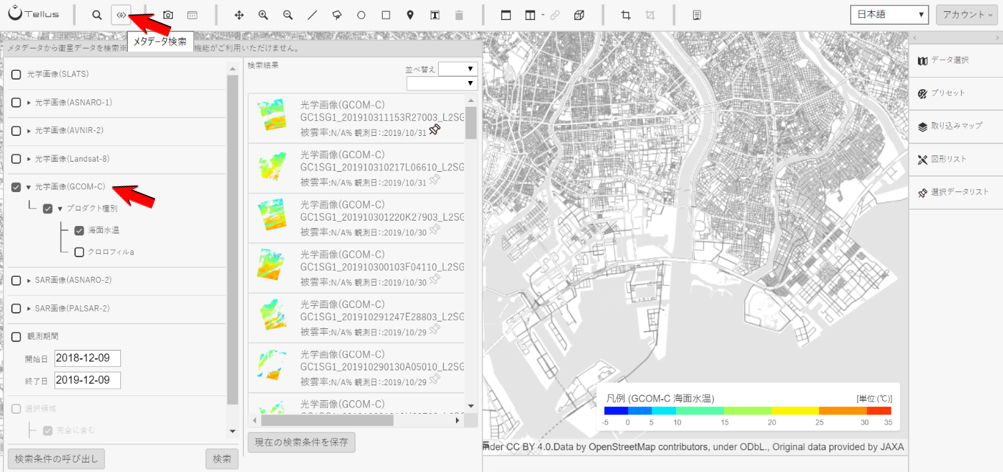Check the SAR画像(ASNARO-2) checkbox
Image resolution: width=1003 pixels, height=472 pixels.
[x=17, y=280]
